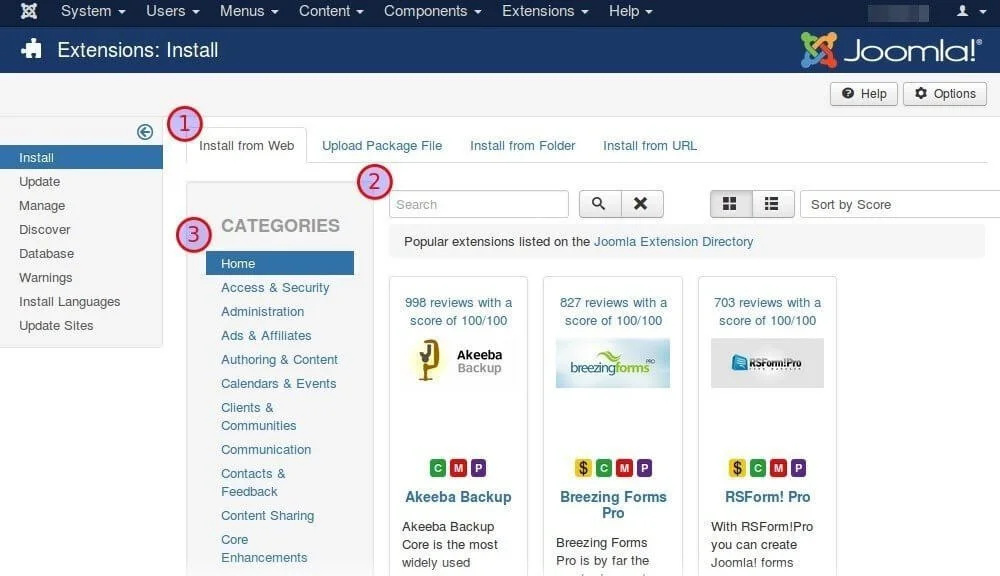The width and height of the screenshot is (1000, 576).
Task: Click the Options toolbar button
Action: click(x=945, y=94)
